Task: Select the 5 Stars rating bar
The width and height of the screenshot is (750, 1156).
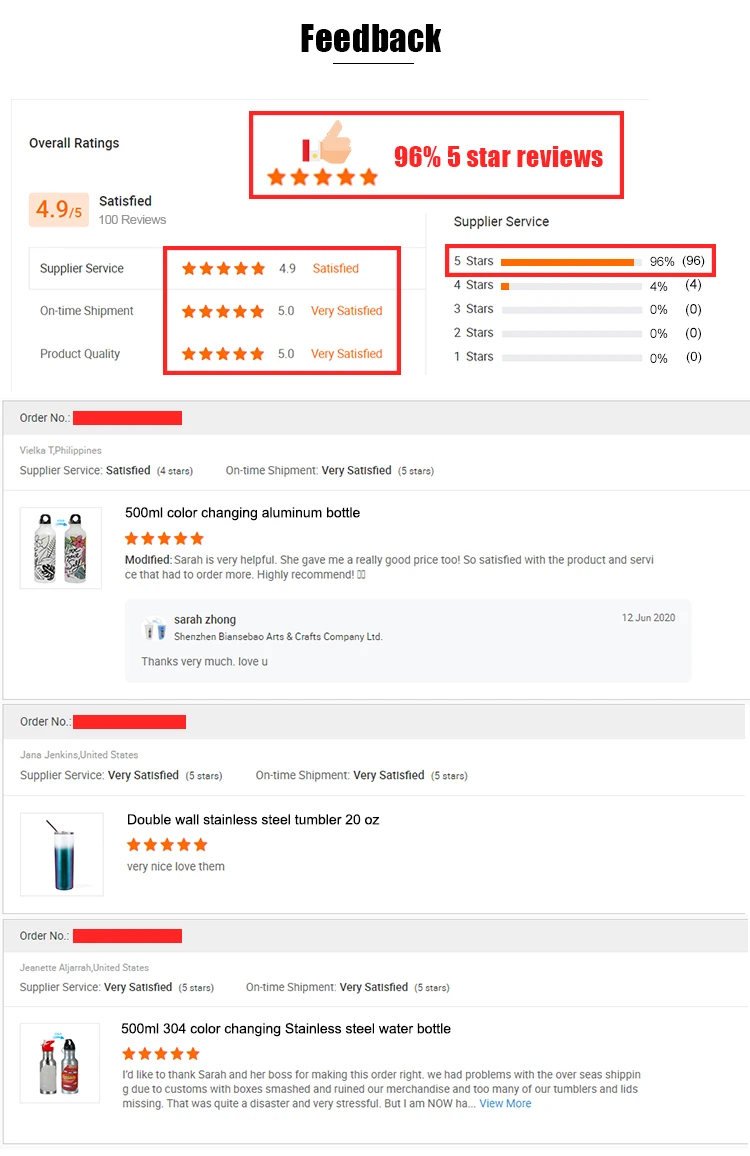Action: [x=571, y=262]
